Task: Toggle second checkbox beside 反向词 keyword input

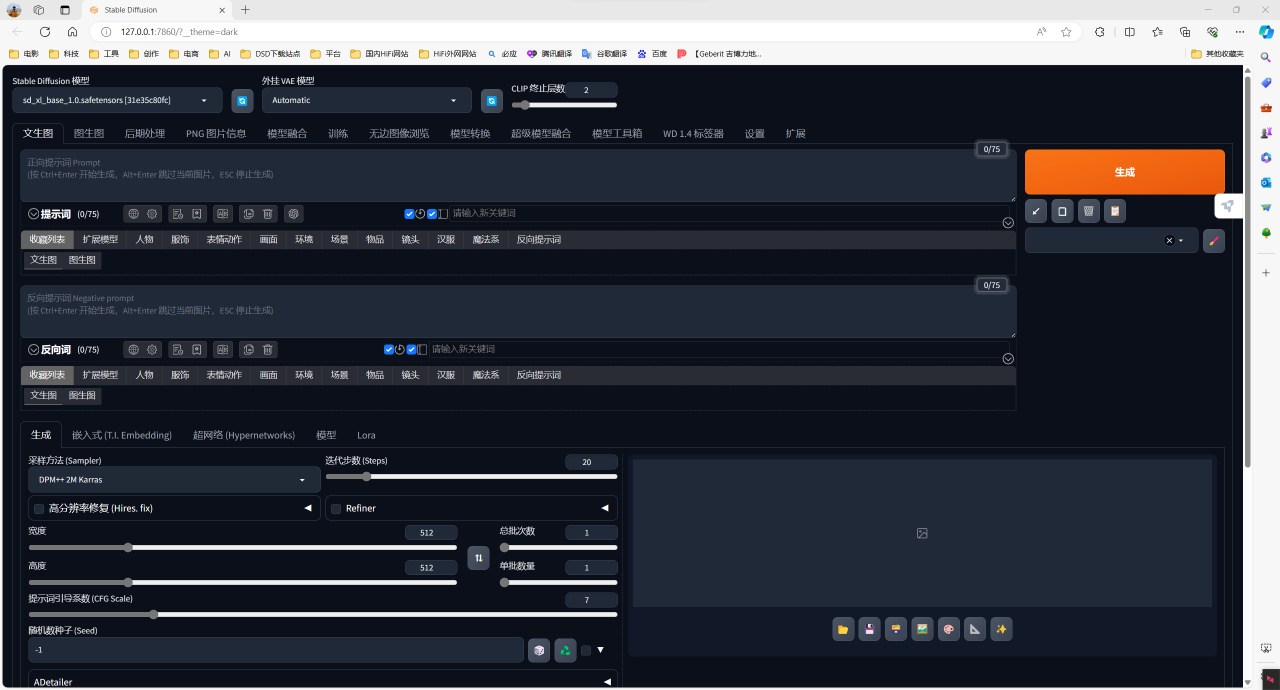Action: (411, 349)
